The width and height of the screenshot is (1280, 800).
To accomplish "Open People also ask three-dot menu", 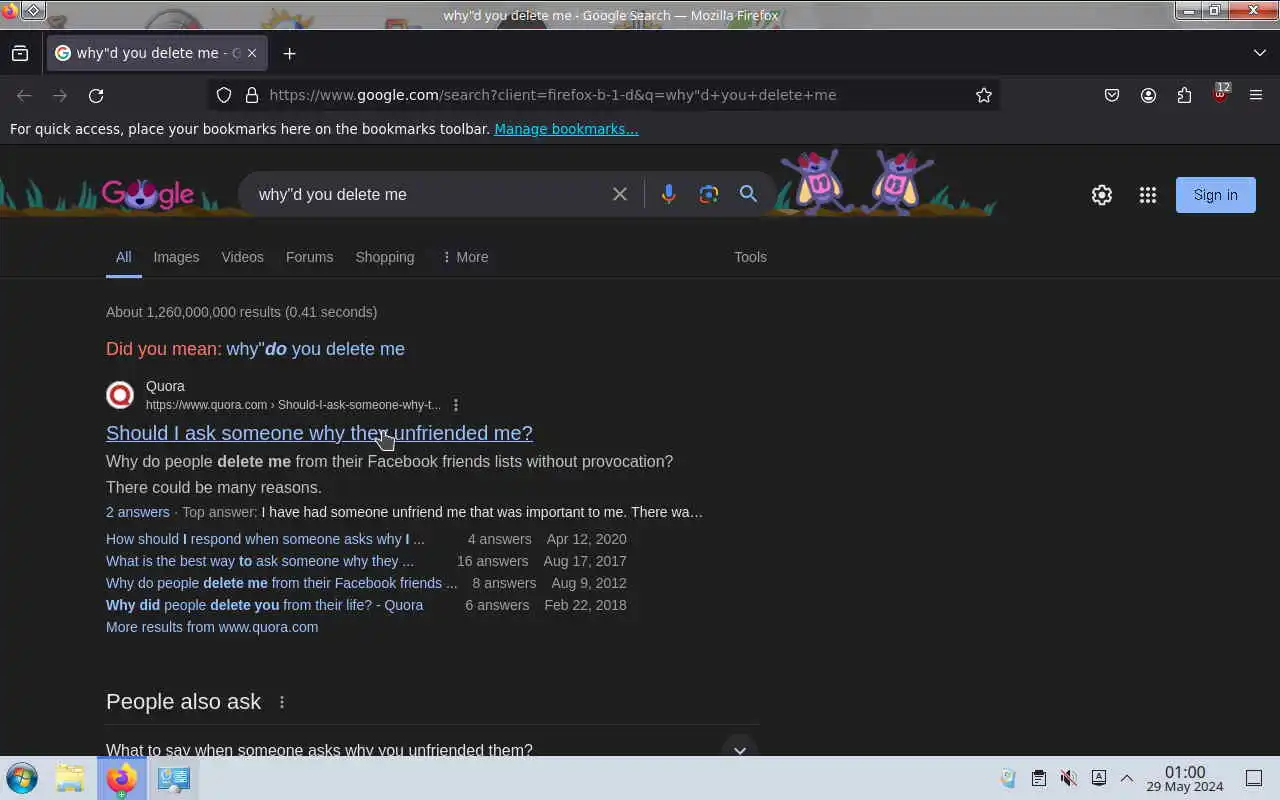I will [282, 702].
